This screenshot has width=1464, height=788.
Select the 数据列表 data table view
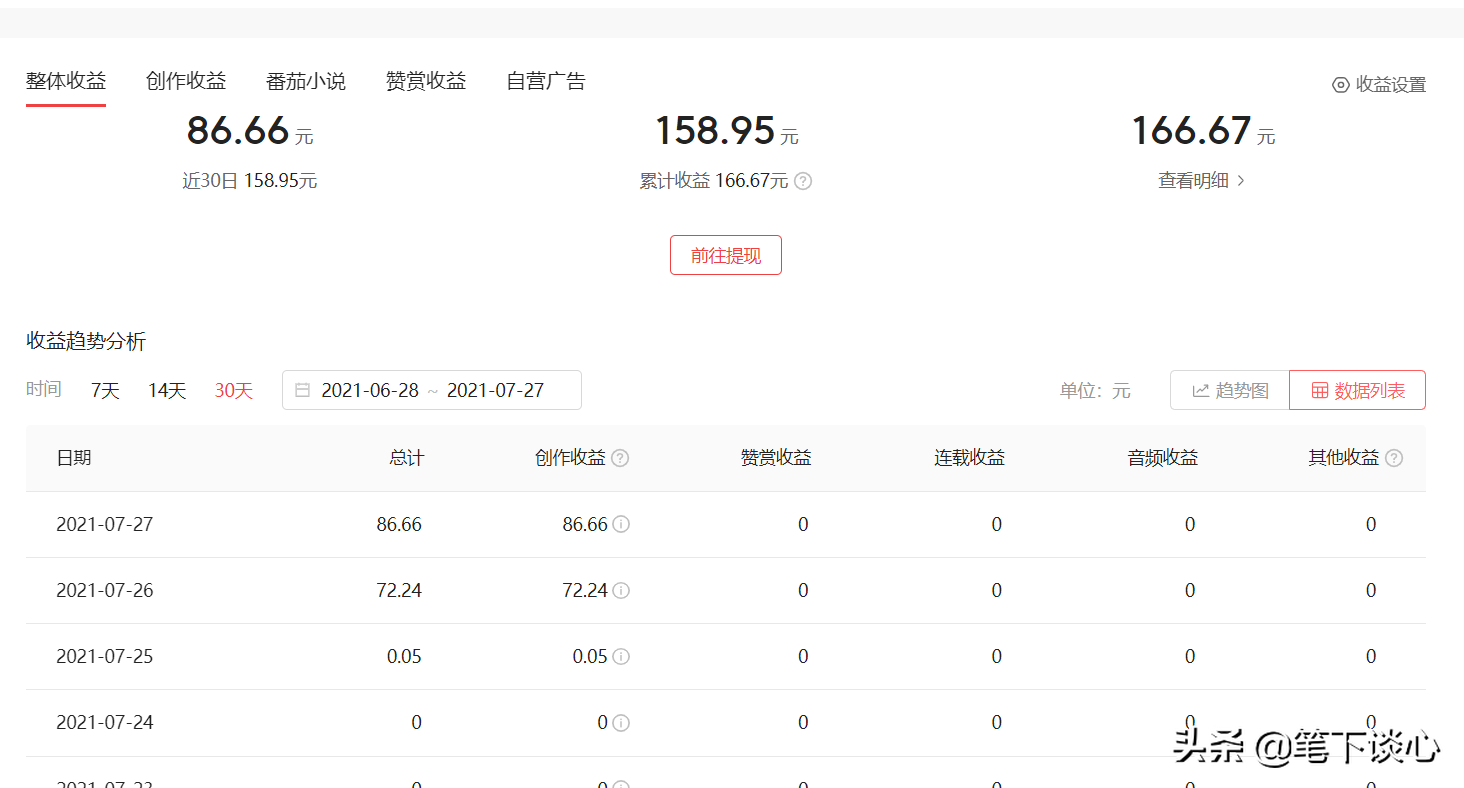click(x=1357, y=390)
